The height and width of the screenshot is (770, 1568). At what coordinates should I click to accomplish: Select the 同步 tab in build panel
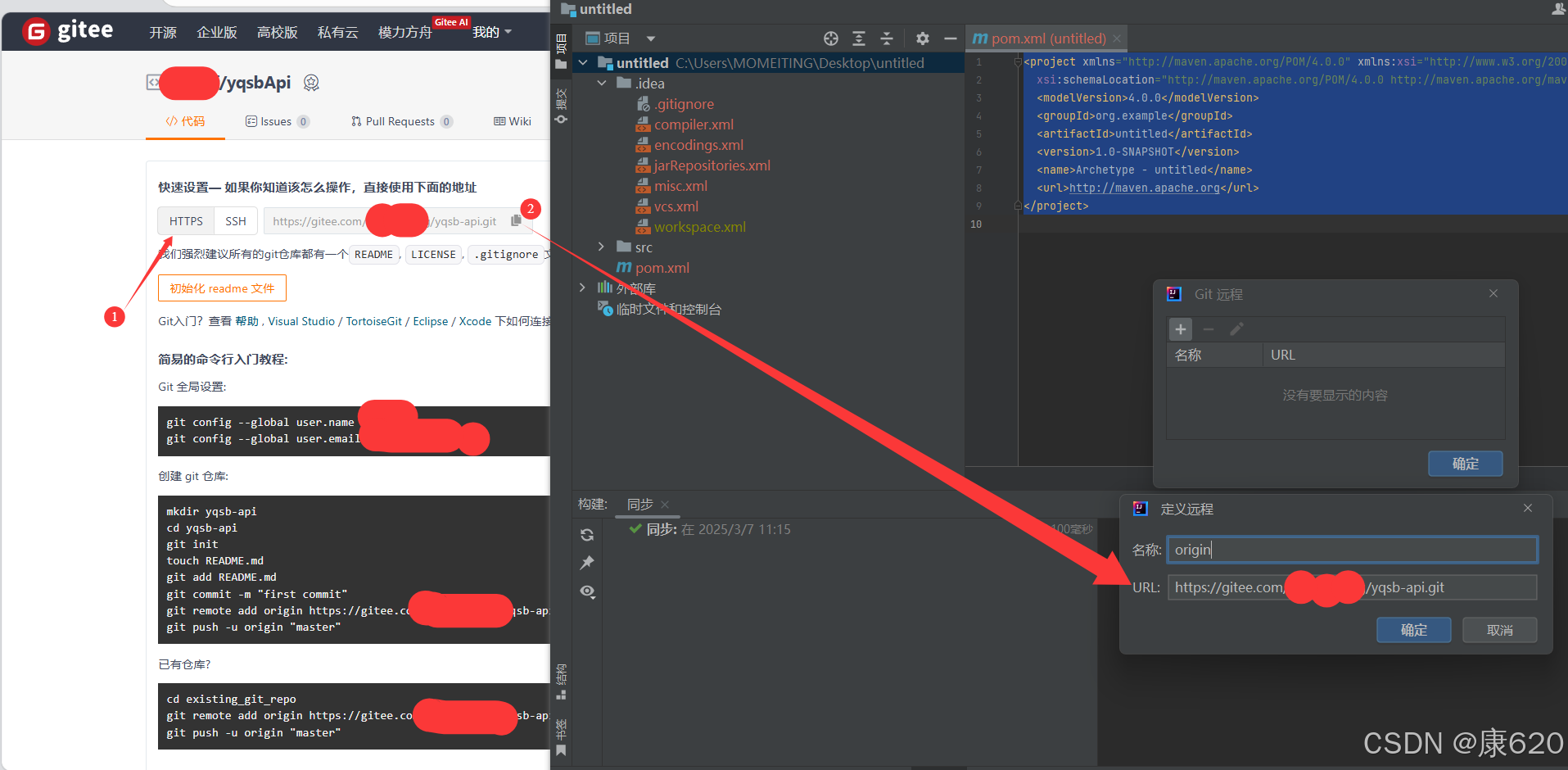[640, 505]
